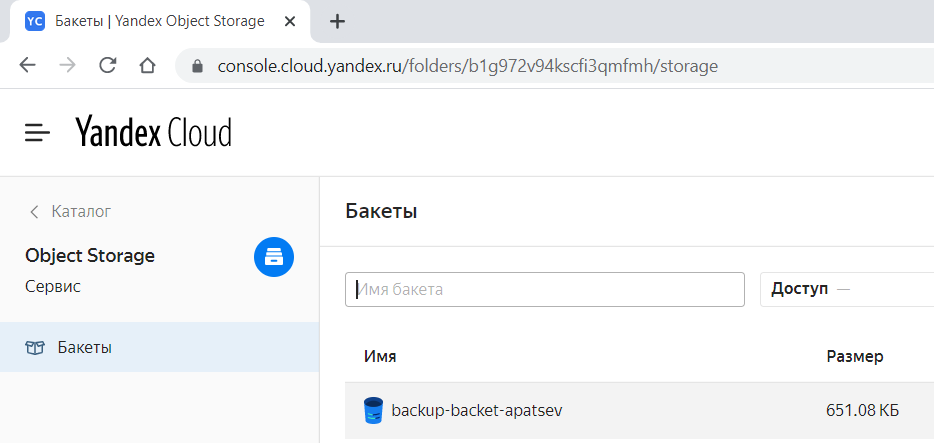Click the box icon next to Бакеты
Image resolution: width=934 pixels, height=443 pixels.
tap(35, 348)
